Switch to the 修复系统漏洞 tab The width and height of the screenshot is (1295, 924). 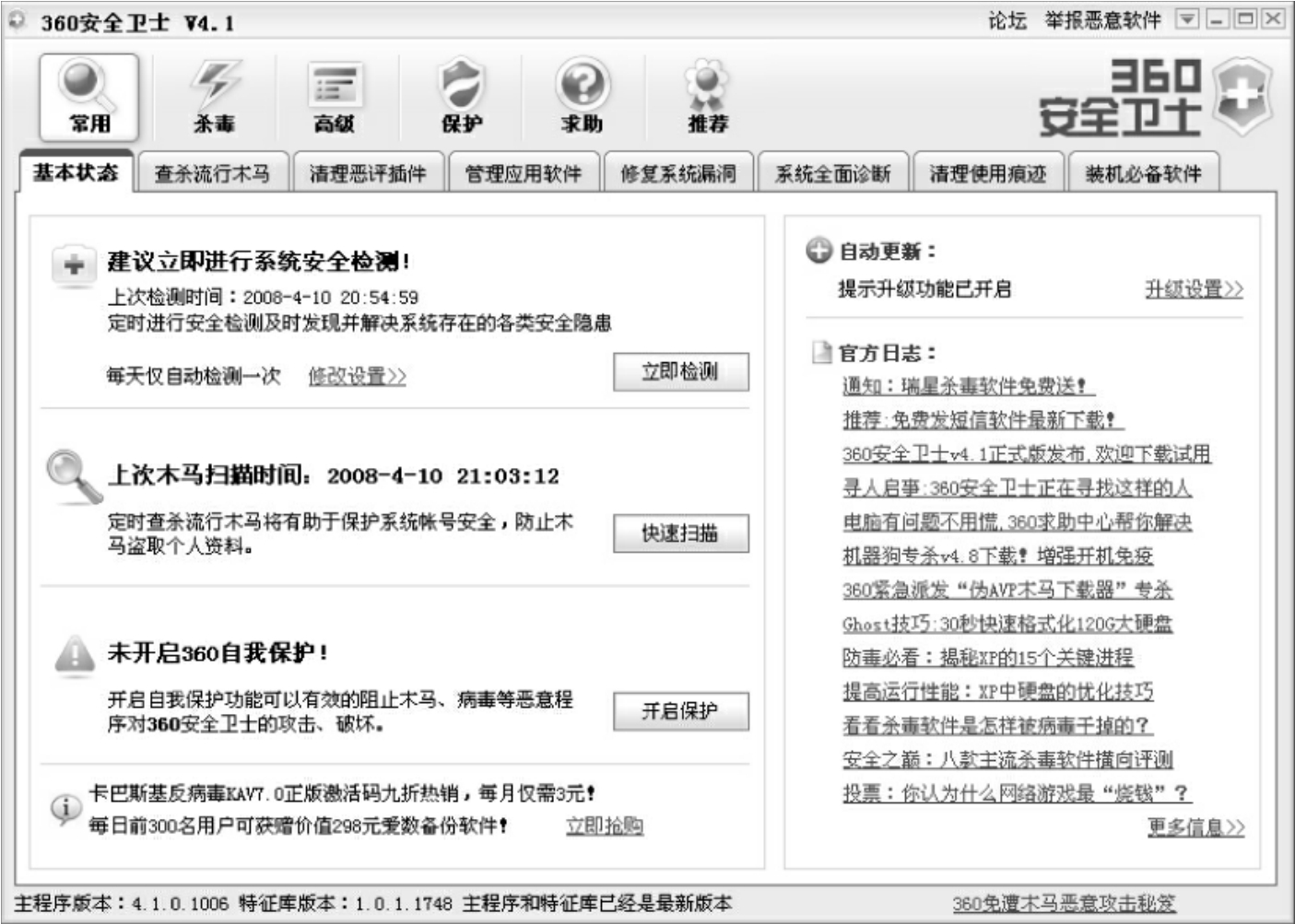pyautogui.click(x=677, y=173)
